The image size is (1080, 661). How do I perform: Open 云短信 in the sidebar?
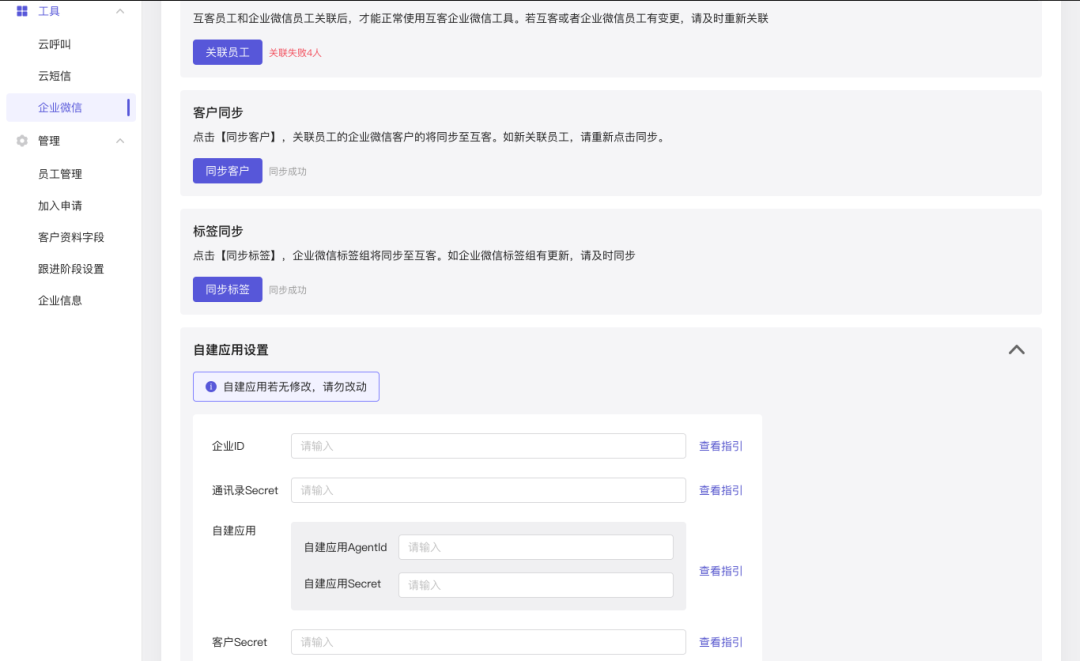pyautogui.click(x=54, y=76)
